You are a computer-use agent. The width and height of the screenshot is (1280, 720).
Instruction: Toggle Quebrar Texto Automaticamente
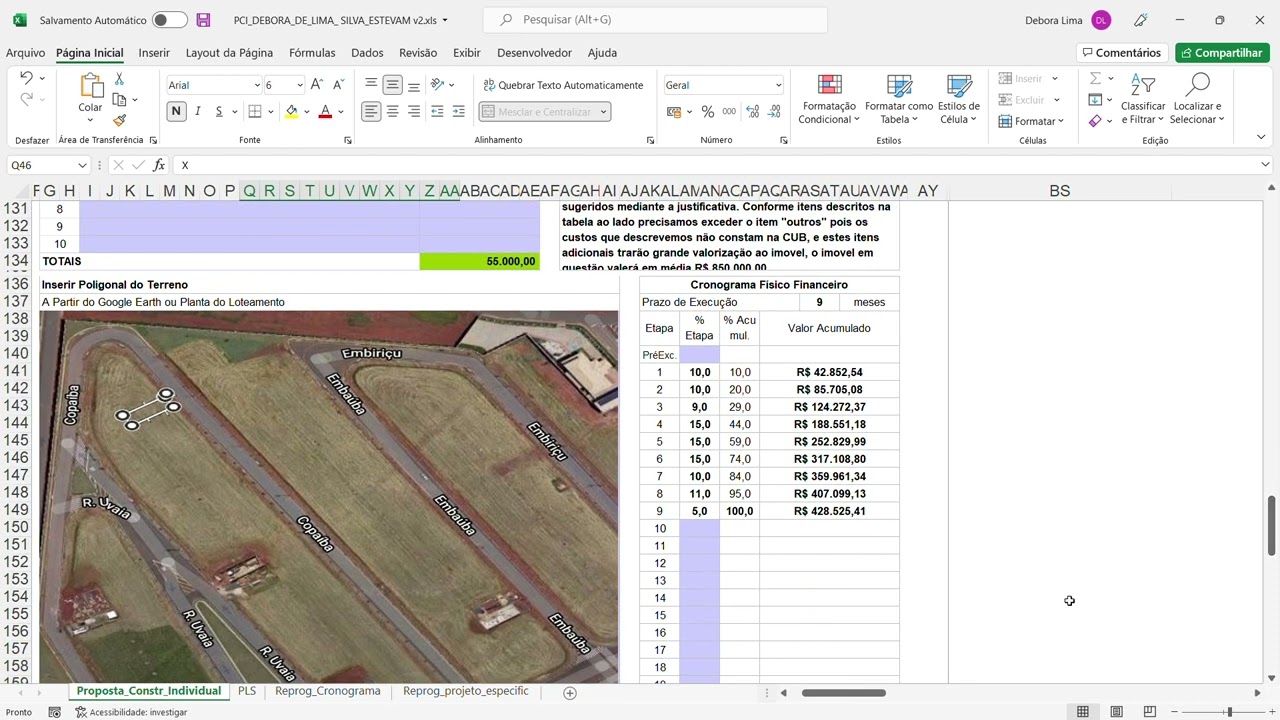point(563,85)
